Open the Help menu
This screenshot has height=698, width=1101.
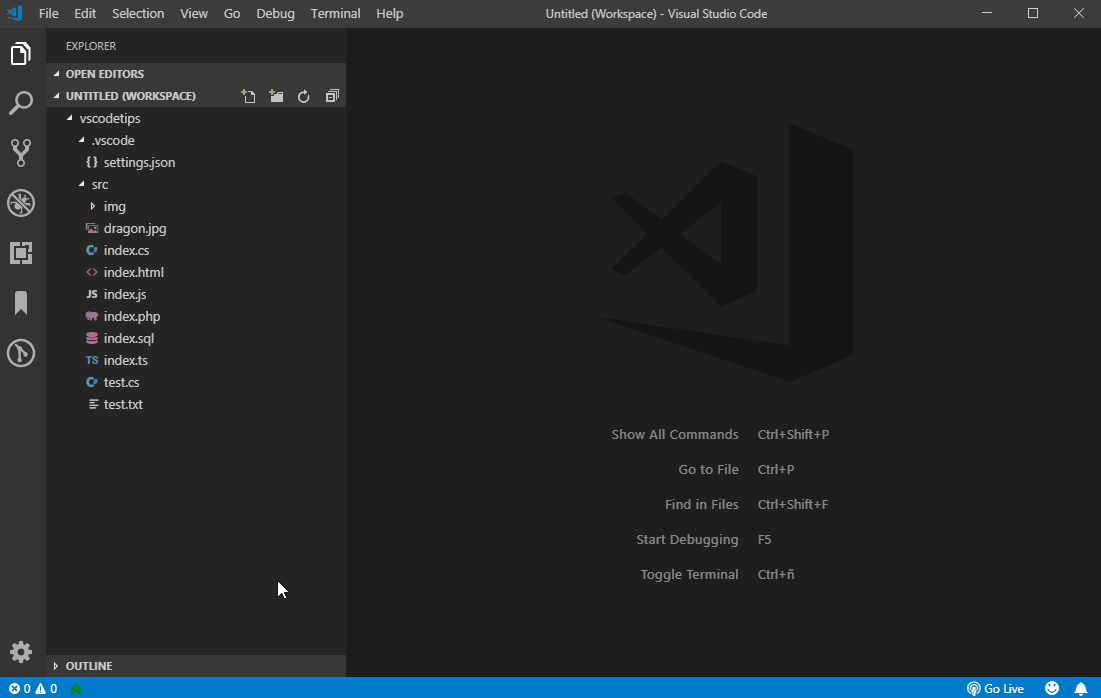(390, 13)
